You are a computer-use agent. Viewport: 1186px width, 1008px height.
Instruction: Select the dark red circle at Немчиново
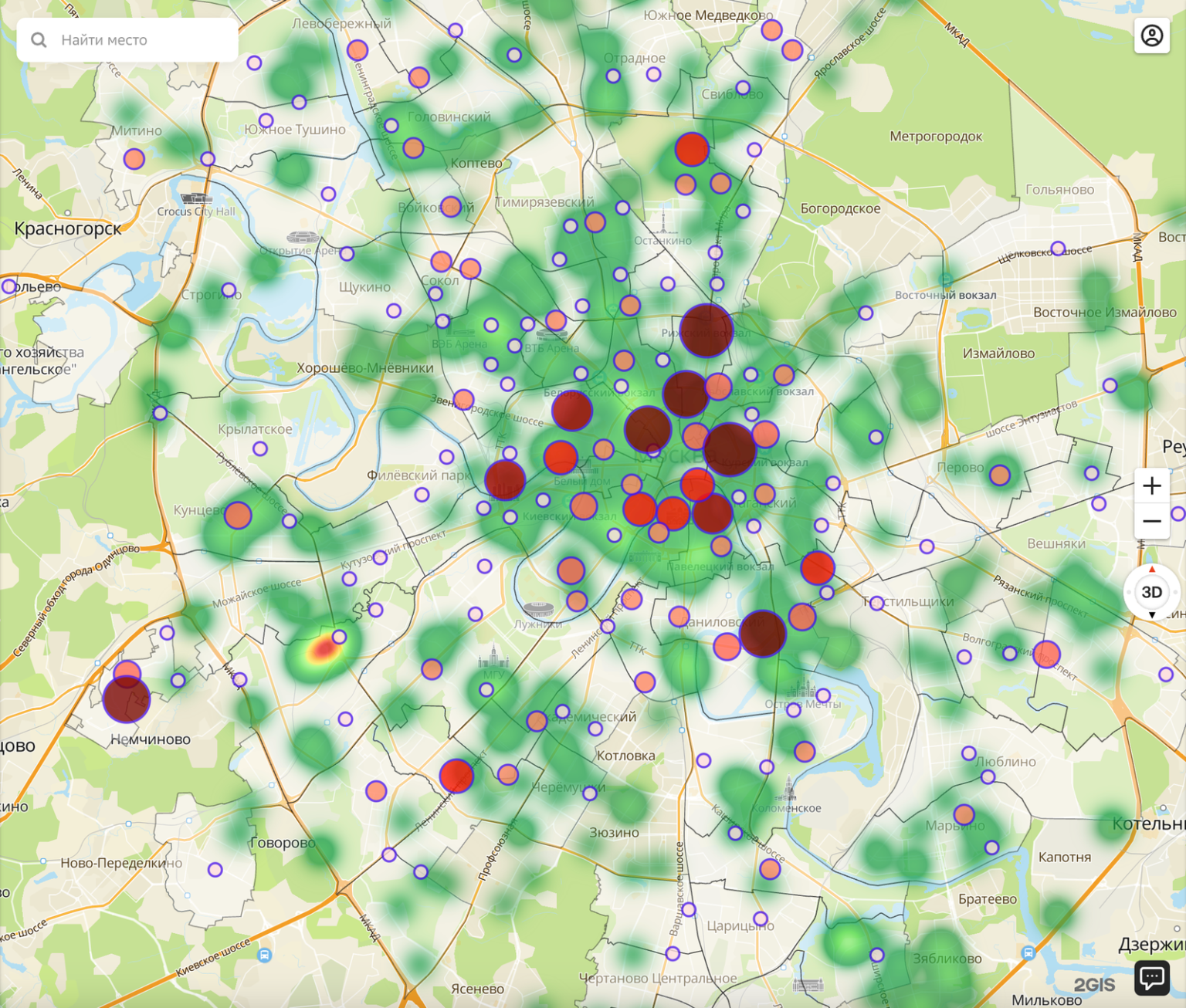127,699
